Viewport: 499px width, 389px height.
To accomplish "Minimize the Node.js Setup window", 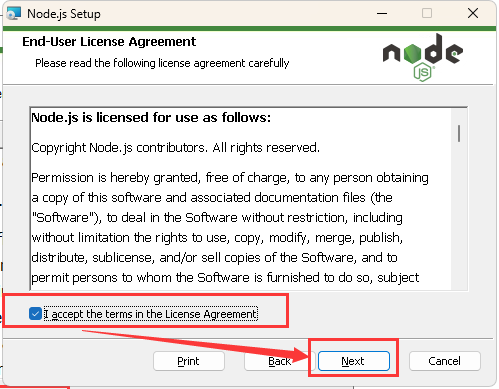I will [x=382, y=13].
